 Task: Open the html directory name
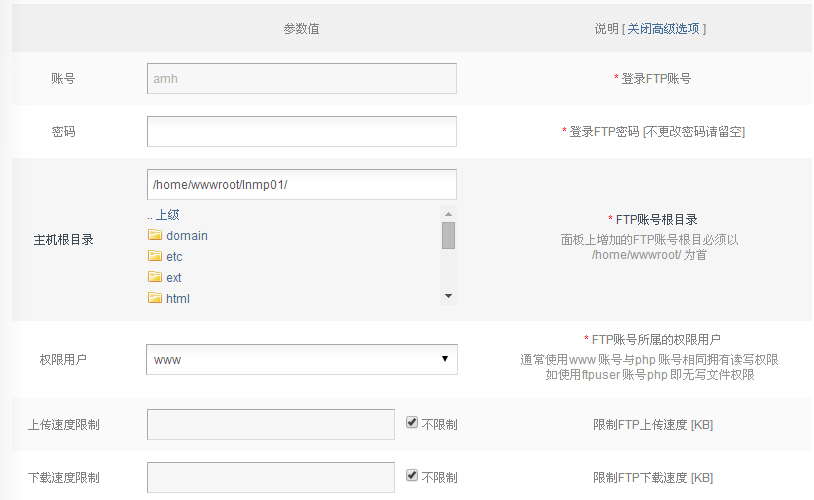pyautogui.click(x=178, y=298)
